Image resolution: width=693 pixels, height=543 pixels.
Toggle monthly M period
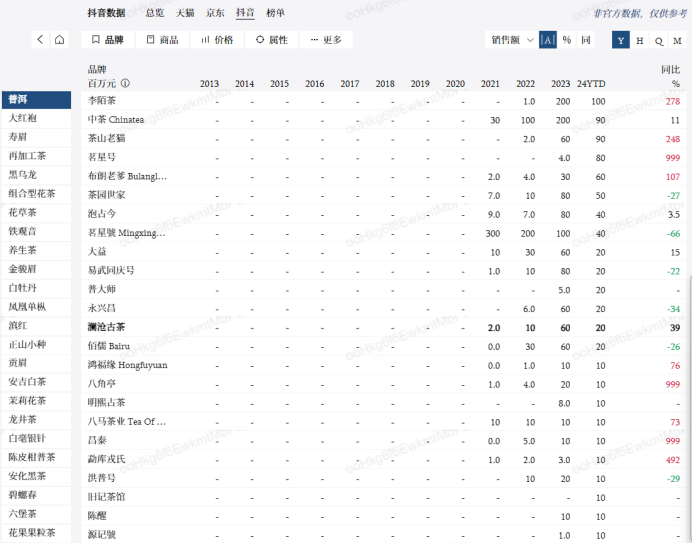[x=678, y=40]
